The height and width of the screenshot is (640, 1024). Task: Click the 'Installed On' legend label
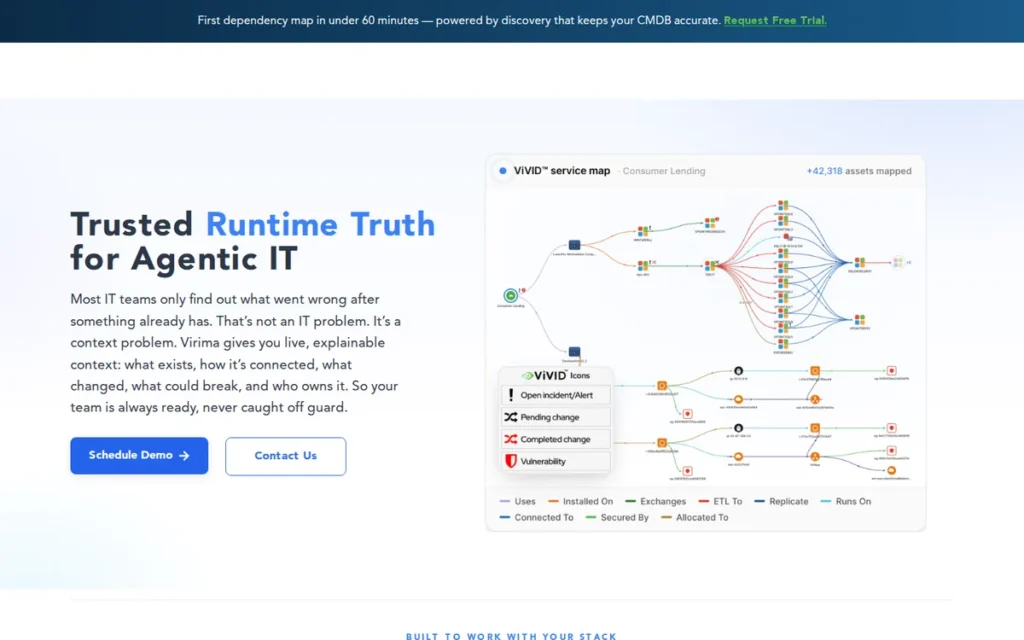(x=588, y=502)
